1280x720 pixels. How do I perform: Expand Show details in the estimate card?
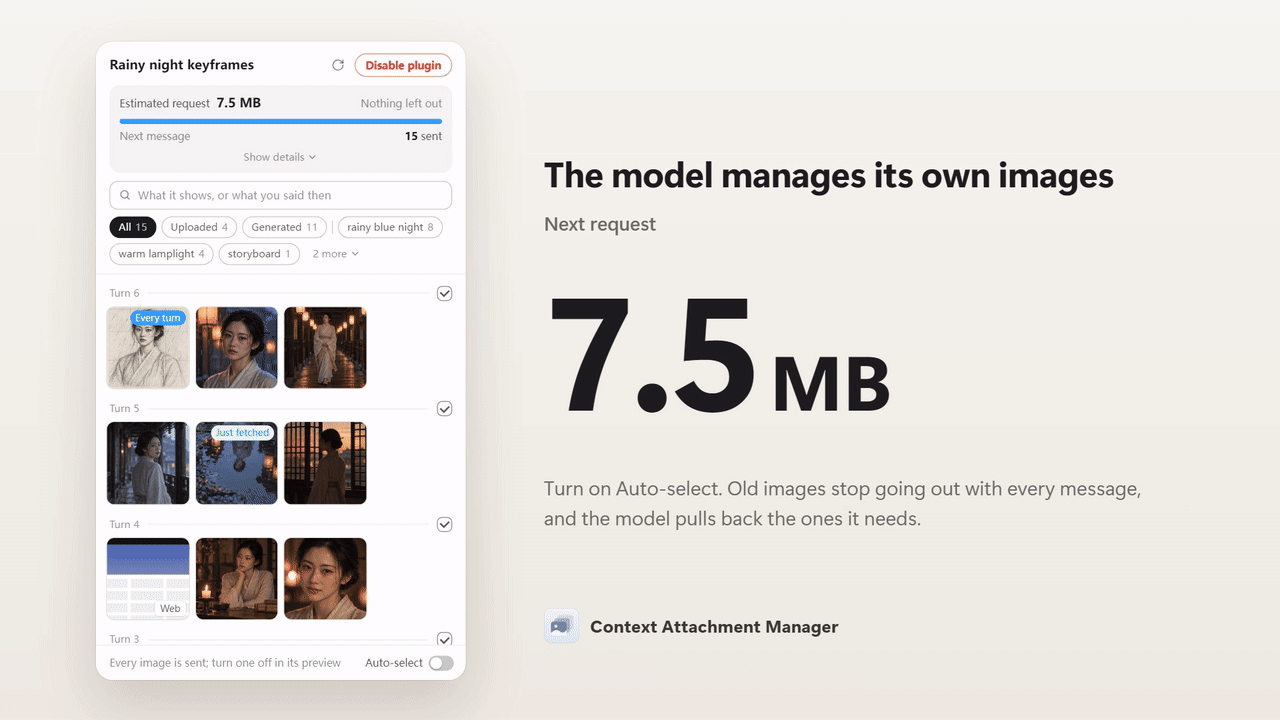280,157
